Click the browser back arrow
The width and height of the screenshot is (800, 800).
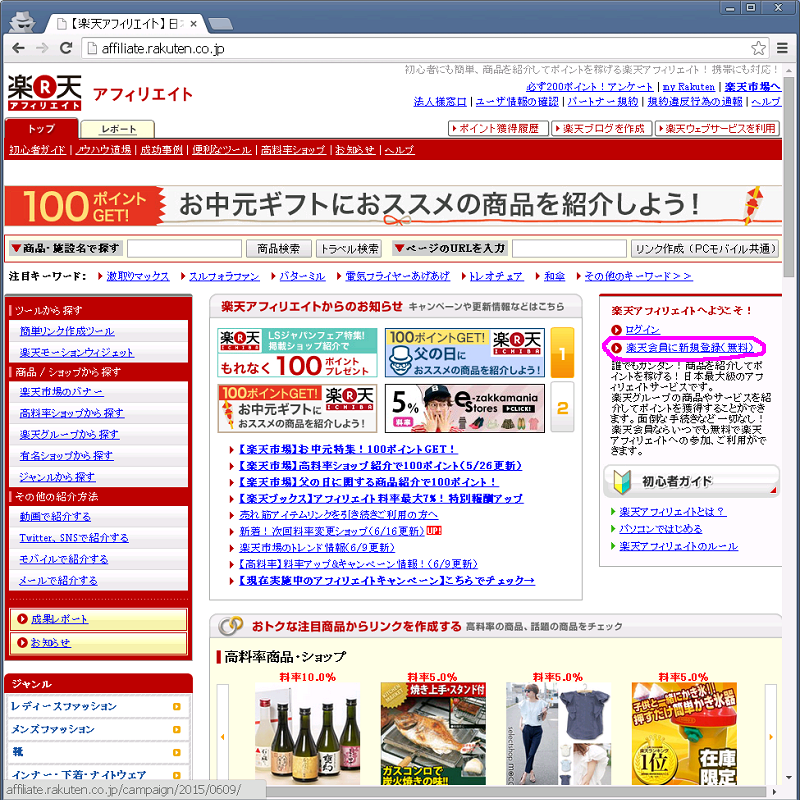point(18,48)
